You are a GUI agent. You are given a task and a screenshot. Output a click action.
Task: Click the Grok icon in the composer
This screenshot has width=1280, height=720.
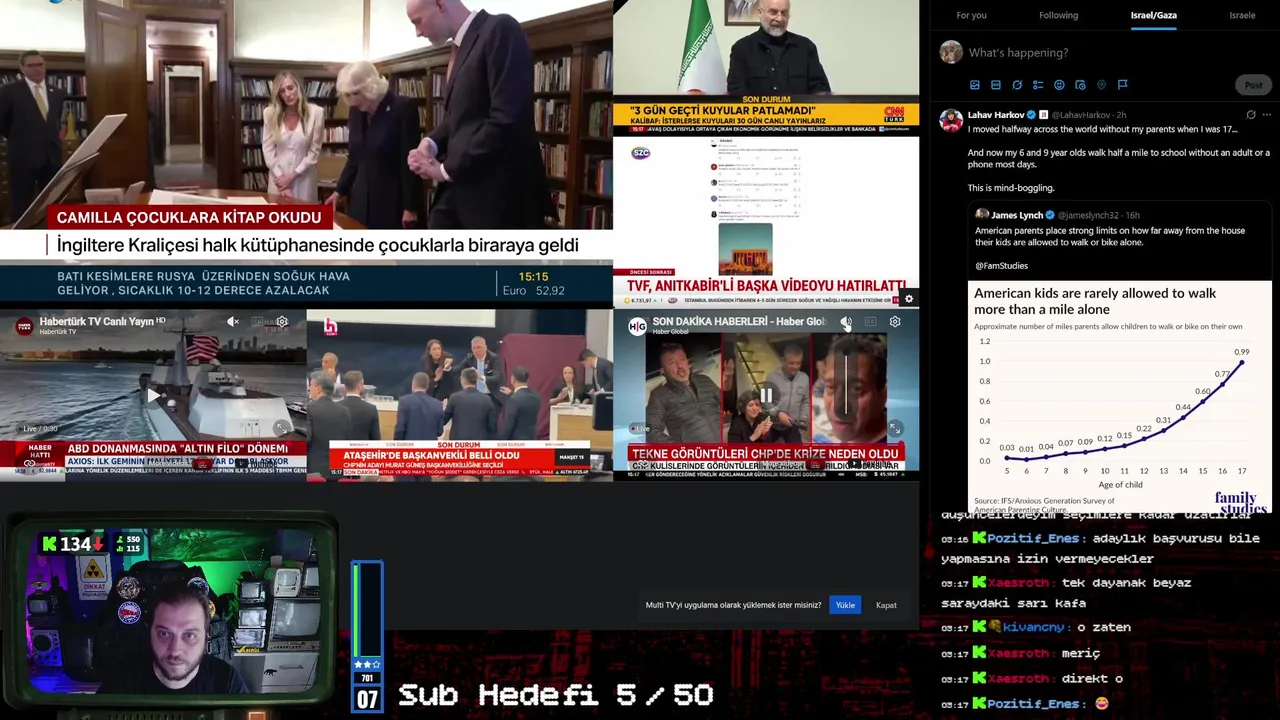click(x=1017, y=85)
